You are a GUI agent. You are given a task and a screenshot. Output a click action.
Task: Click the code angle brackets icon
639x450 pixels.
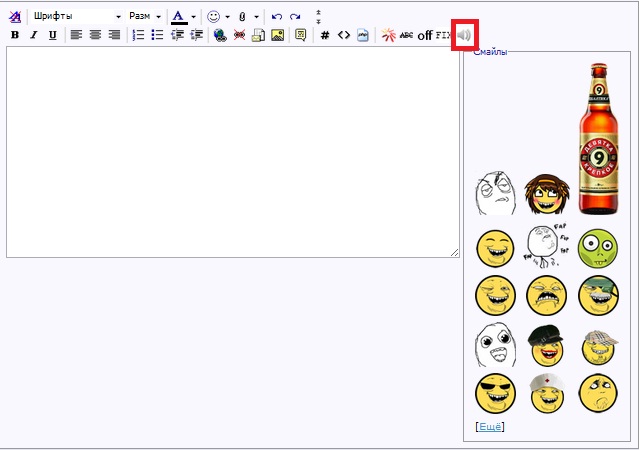point(343,35)
